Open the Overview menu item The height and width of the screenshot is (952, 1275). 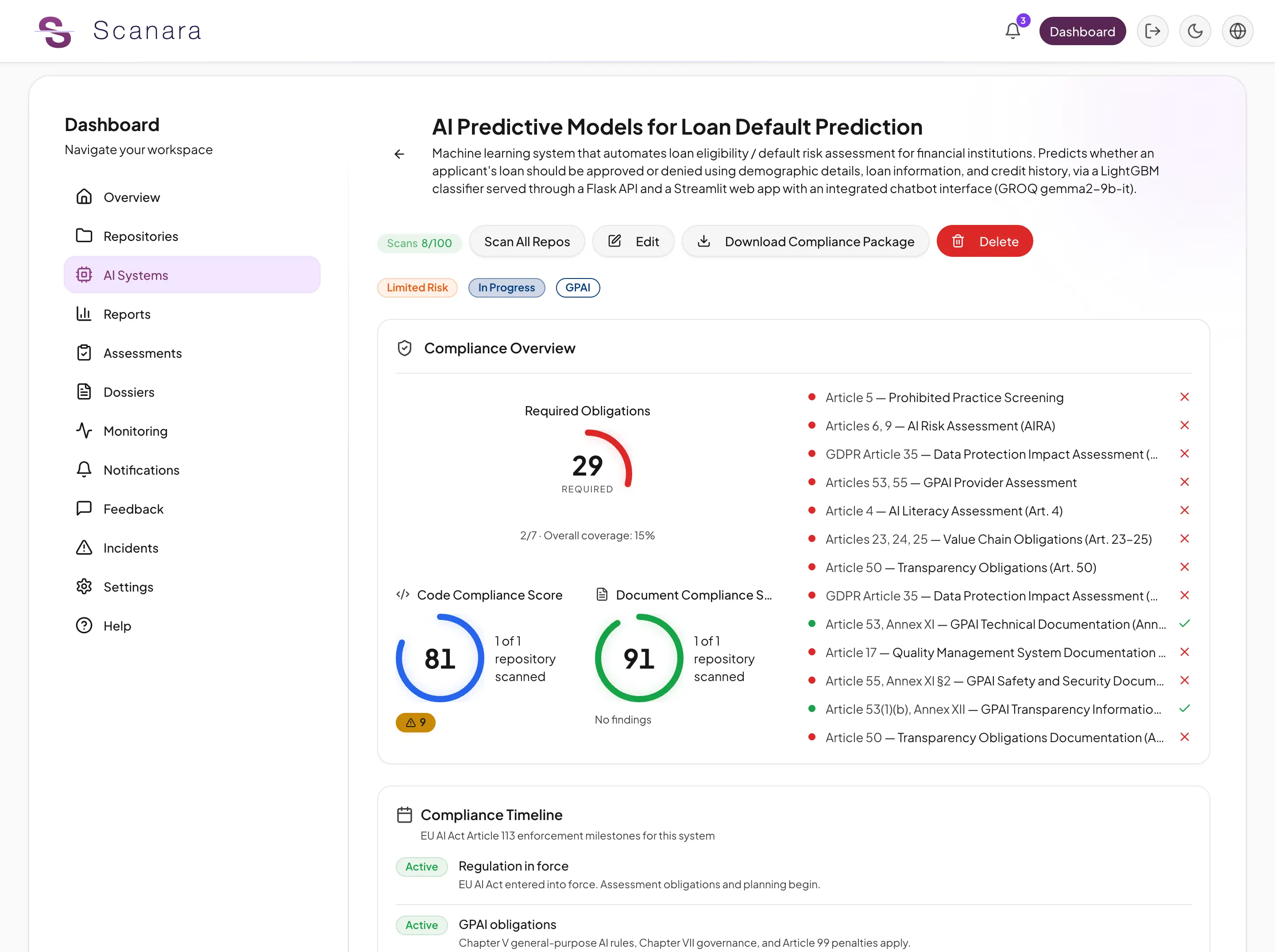click(192, 197)
